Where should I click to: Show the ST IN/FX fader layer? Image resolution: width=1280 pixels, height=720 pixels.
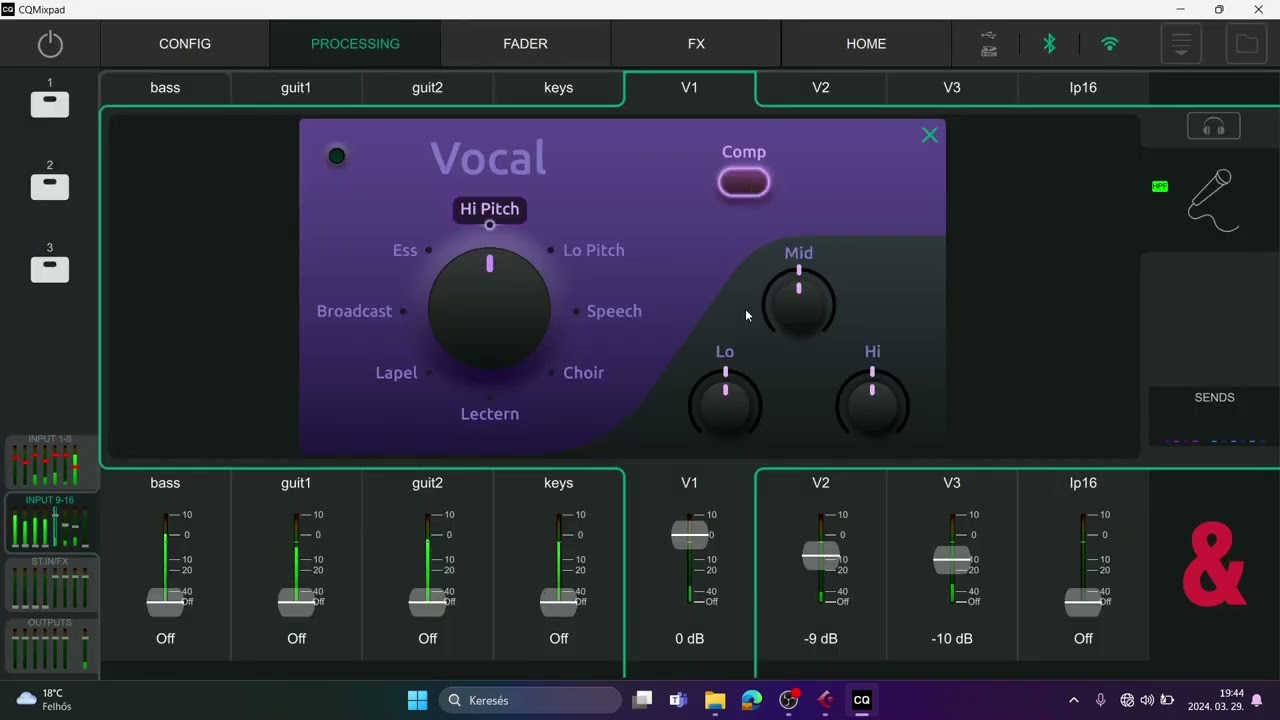point(51,584)
